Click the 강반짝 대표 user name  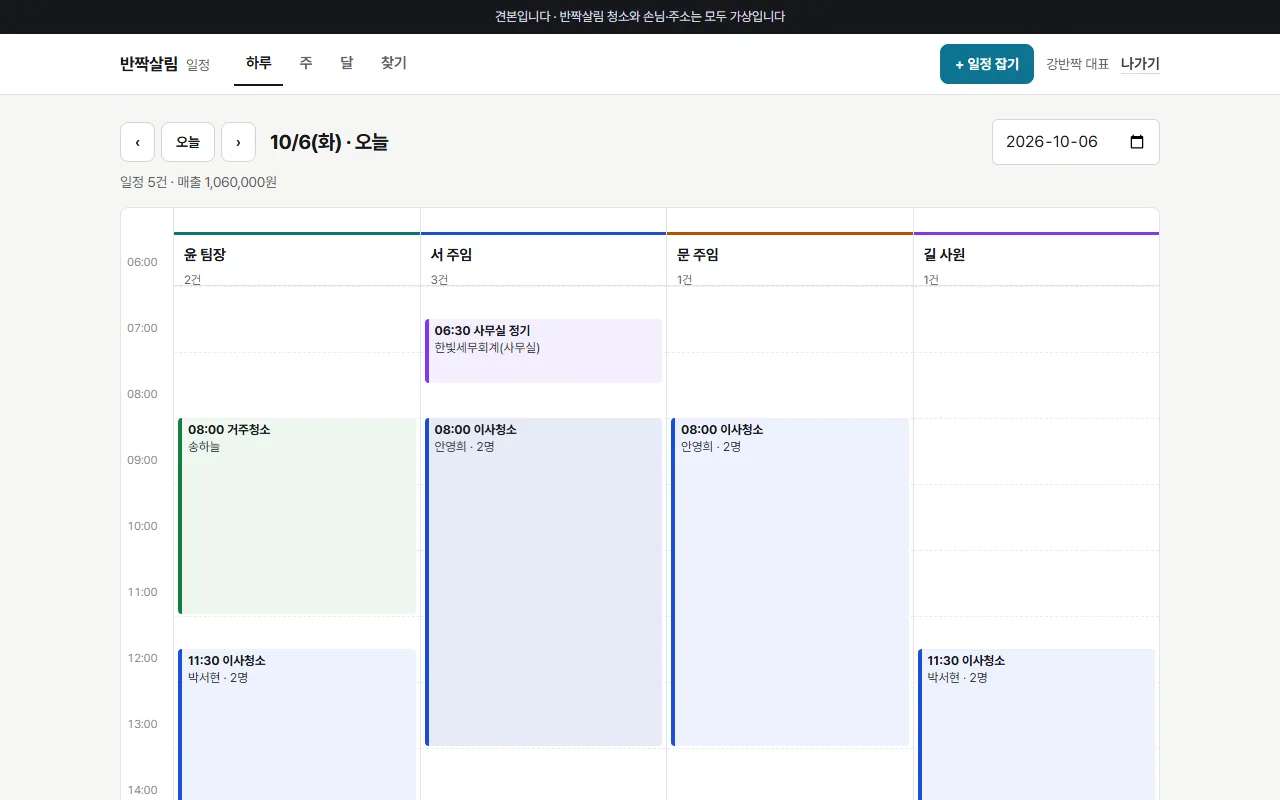1077,64
